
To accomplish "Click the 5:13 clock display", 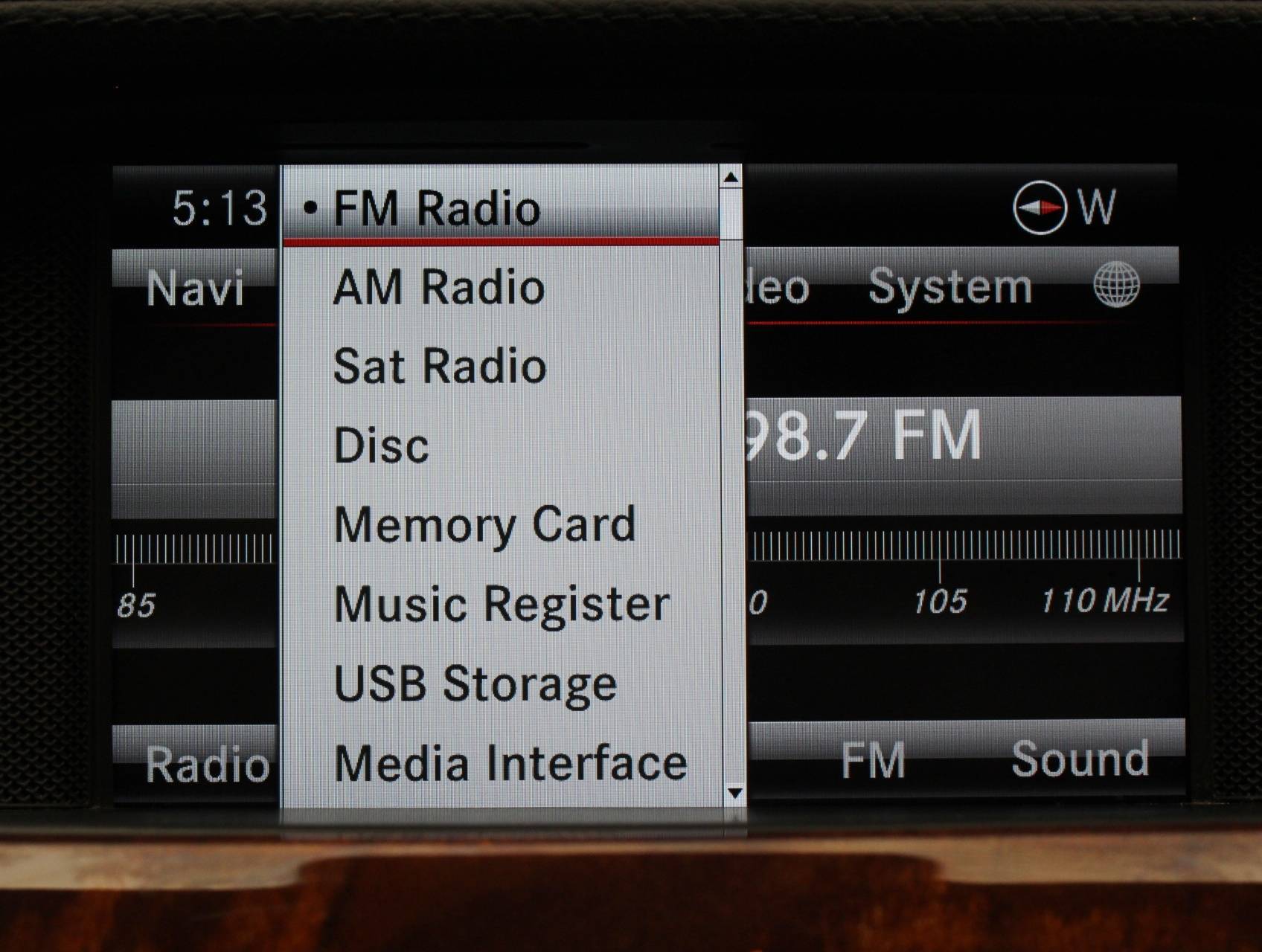I will click(x=219, y=208).
